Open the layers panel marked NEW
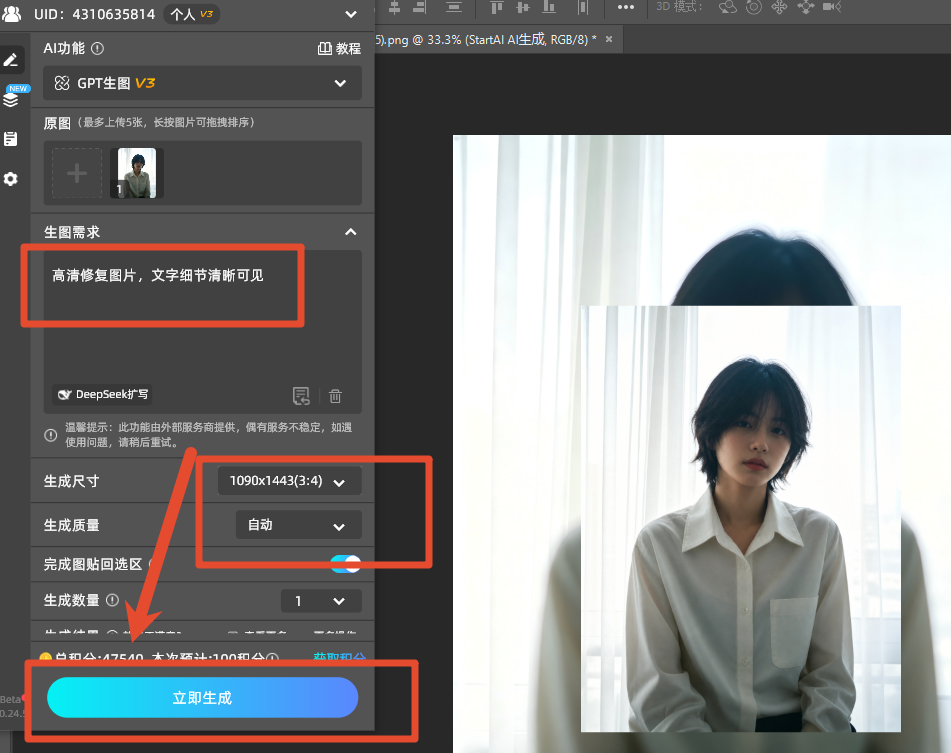Image resolution: width=951 pixels, height=753 pixels. 11,99
